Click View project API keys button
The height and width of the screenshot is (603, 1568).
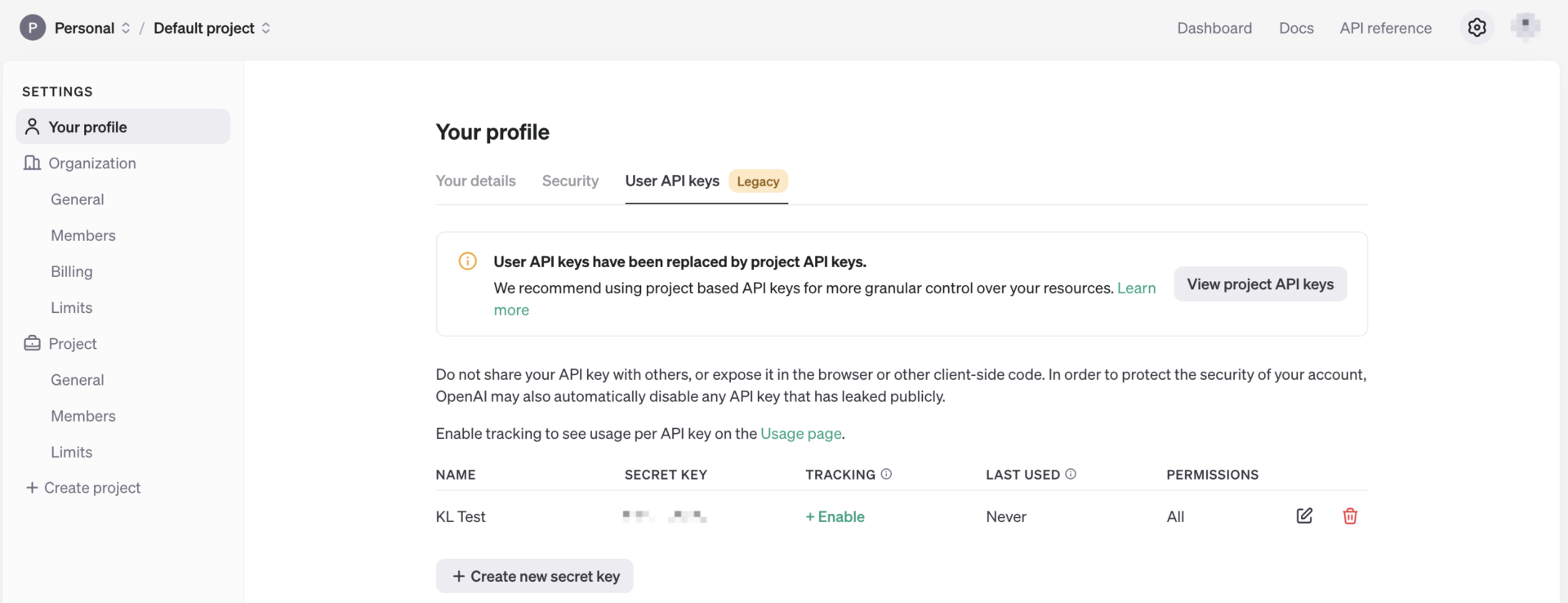(x=1260, y=284)
